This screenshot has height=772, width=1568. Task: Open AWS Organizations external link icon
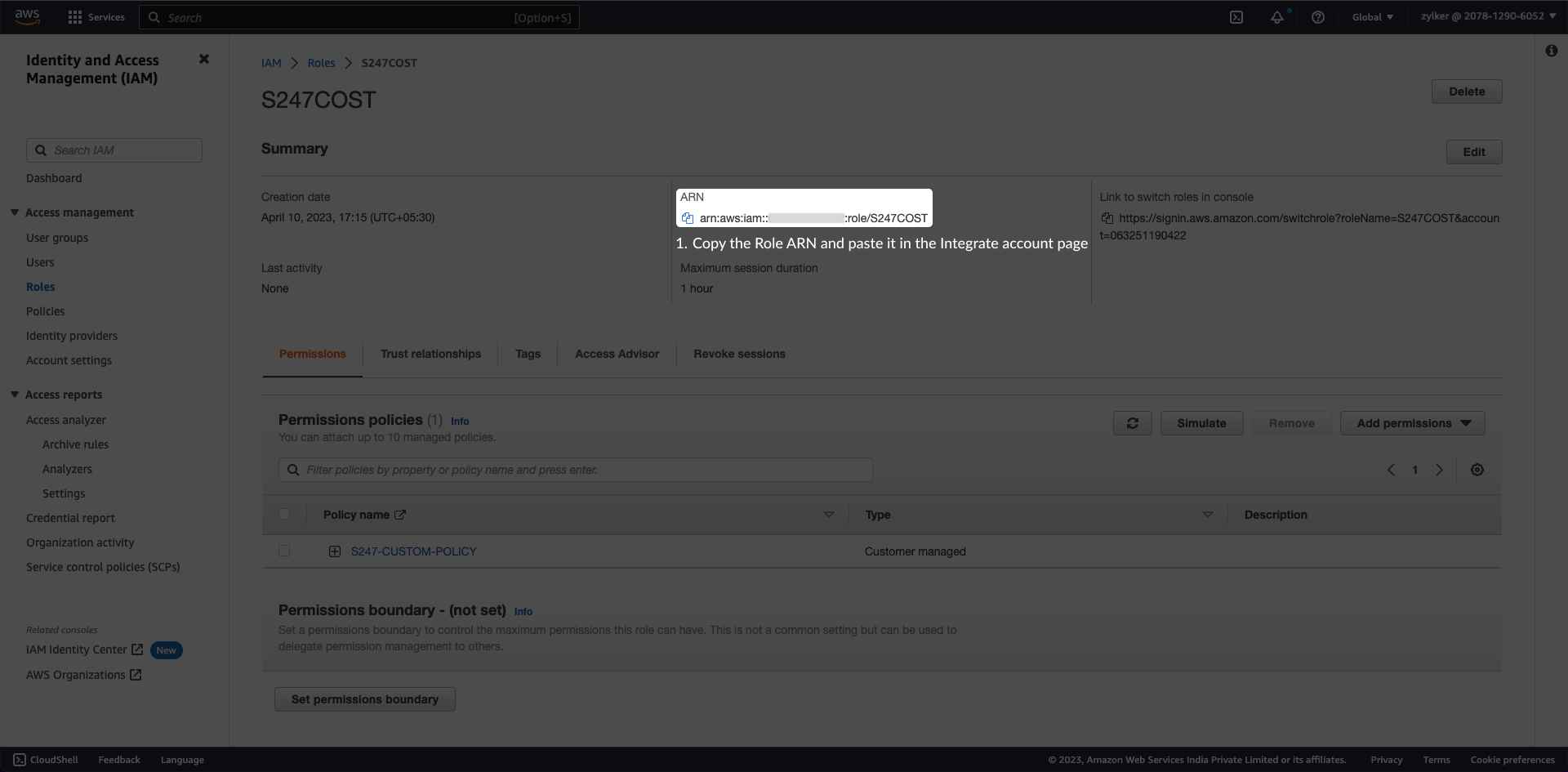click(136, 675)
